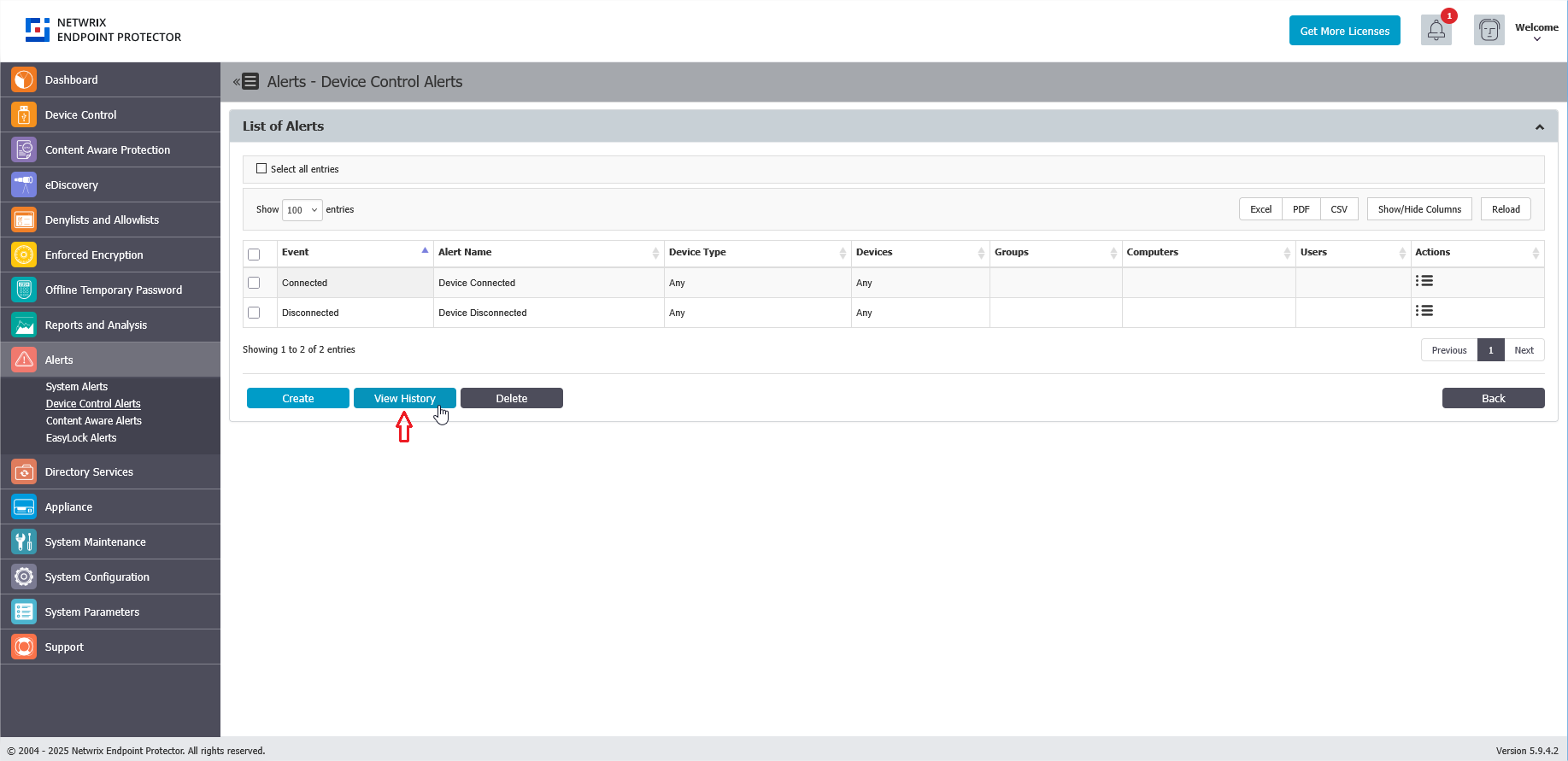Export the list to PDF
Viewport: 1568px width, 761px height.
(x=1301, y=209)
